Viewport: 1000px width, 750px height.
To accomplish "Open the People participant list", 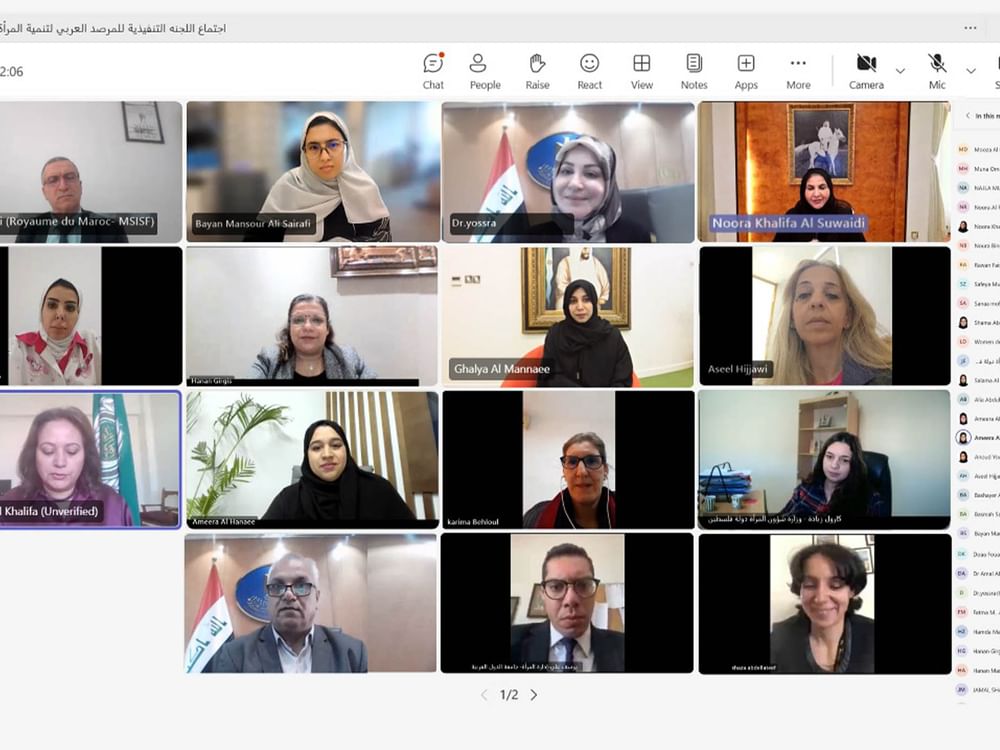I will click(484, 70).
